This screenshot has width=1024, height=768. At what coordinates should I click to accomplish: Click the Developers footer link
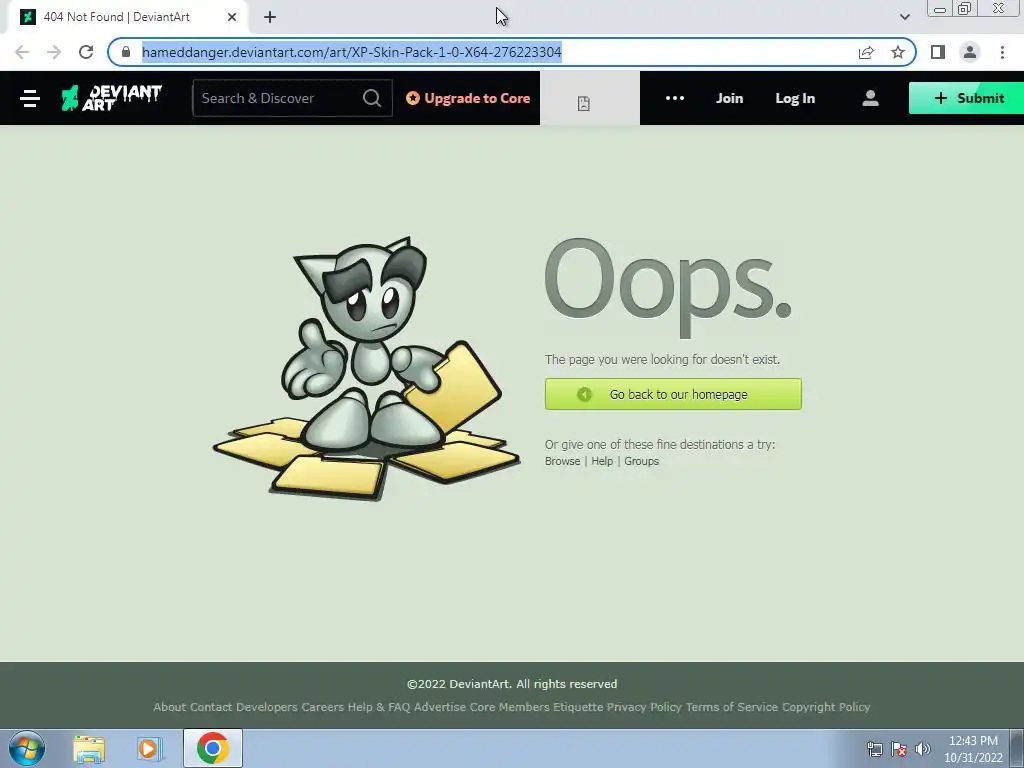click(x=266, y=707)
